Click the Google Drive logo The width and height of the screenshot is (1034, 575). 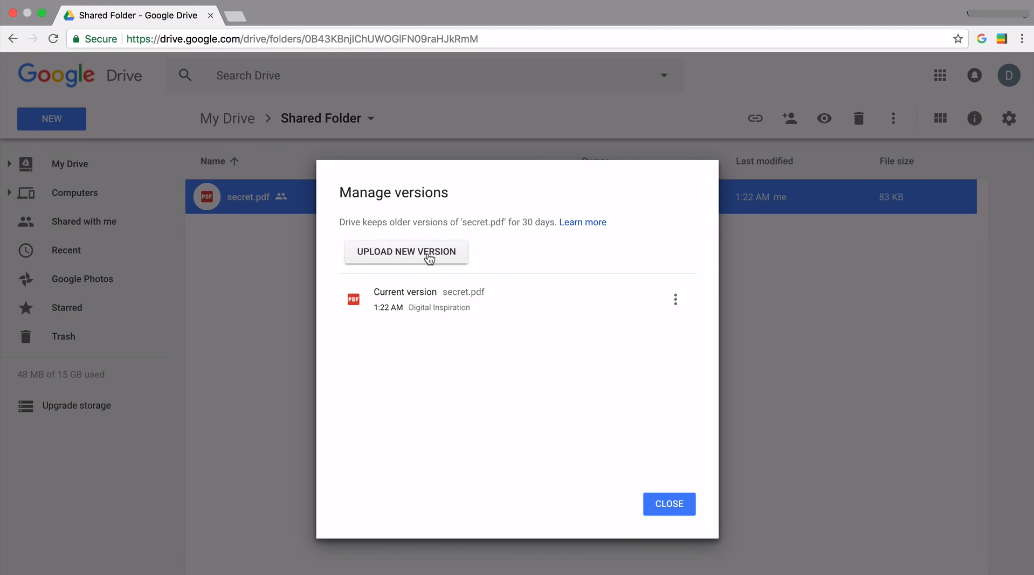click(x=80, y=75)
